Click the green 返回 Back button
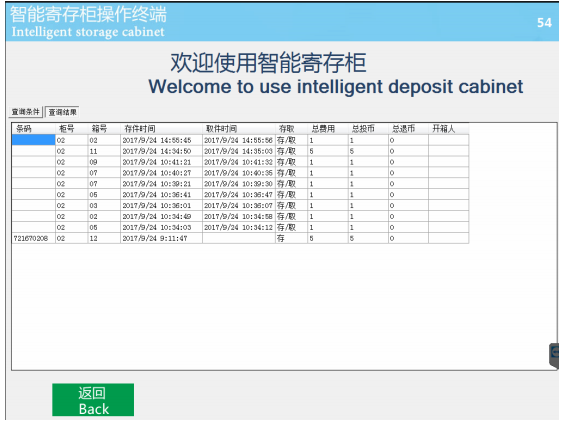The height and width of the screenshot is (423, 564). click(93, 400)
